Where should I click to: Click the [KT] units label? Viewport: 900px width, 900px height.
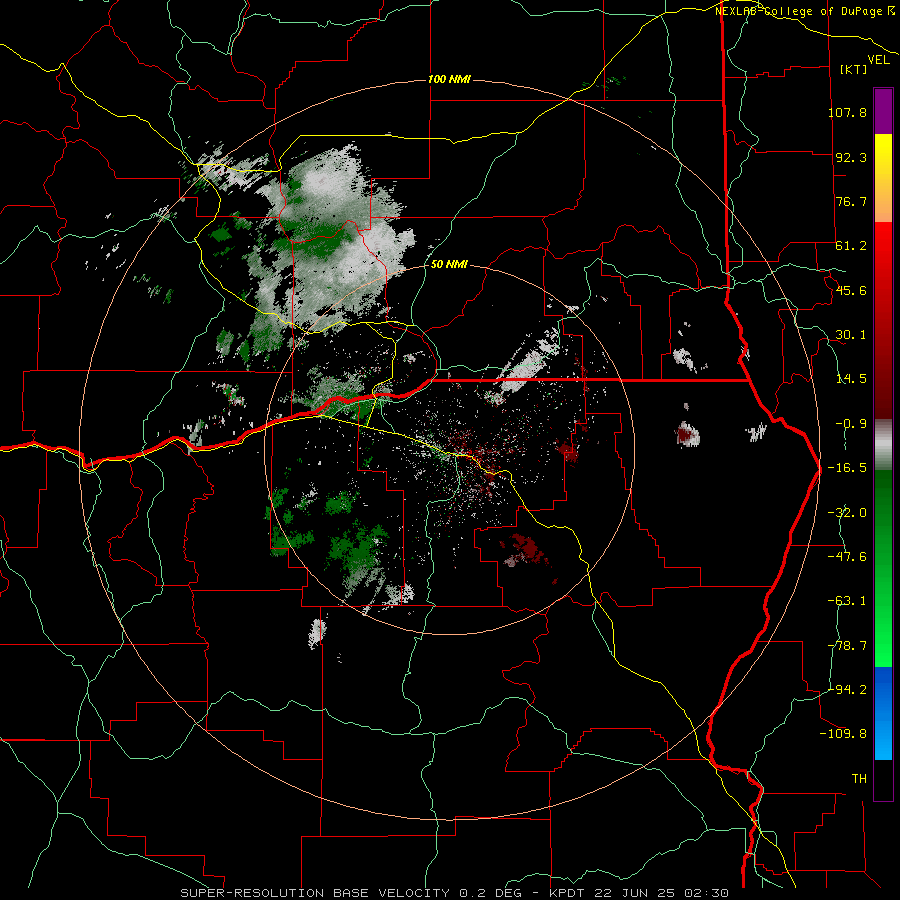coord(854,69)
